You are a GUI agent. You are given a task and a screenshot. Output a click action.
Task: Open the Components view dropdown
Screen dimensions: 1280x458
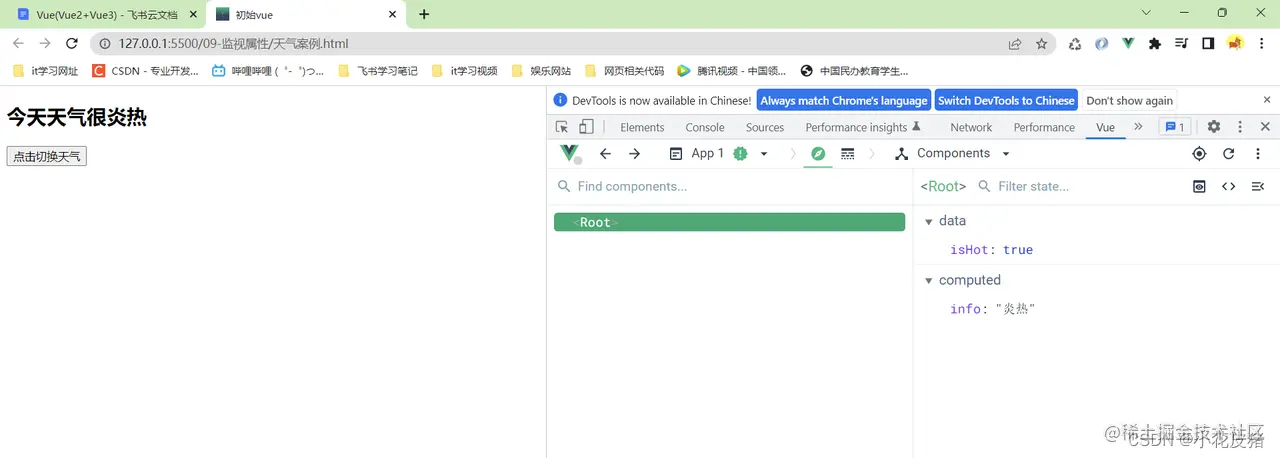point(952,154)
